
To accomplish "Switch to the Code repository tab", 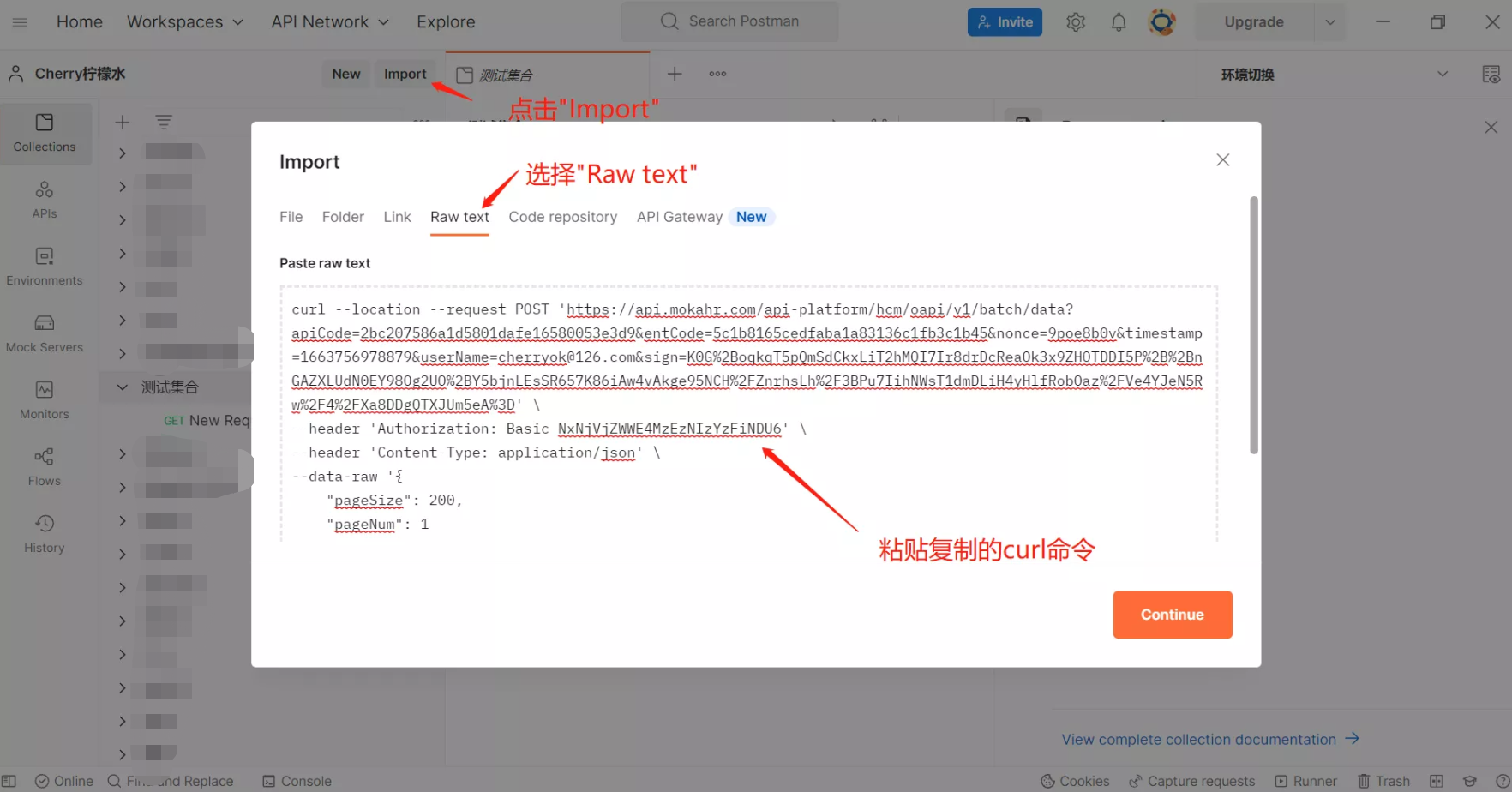I will pos(562,217).
